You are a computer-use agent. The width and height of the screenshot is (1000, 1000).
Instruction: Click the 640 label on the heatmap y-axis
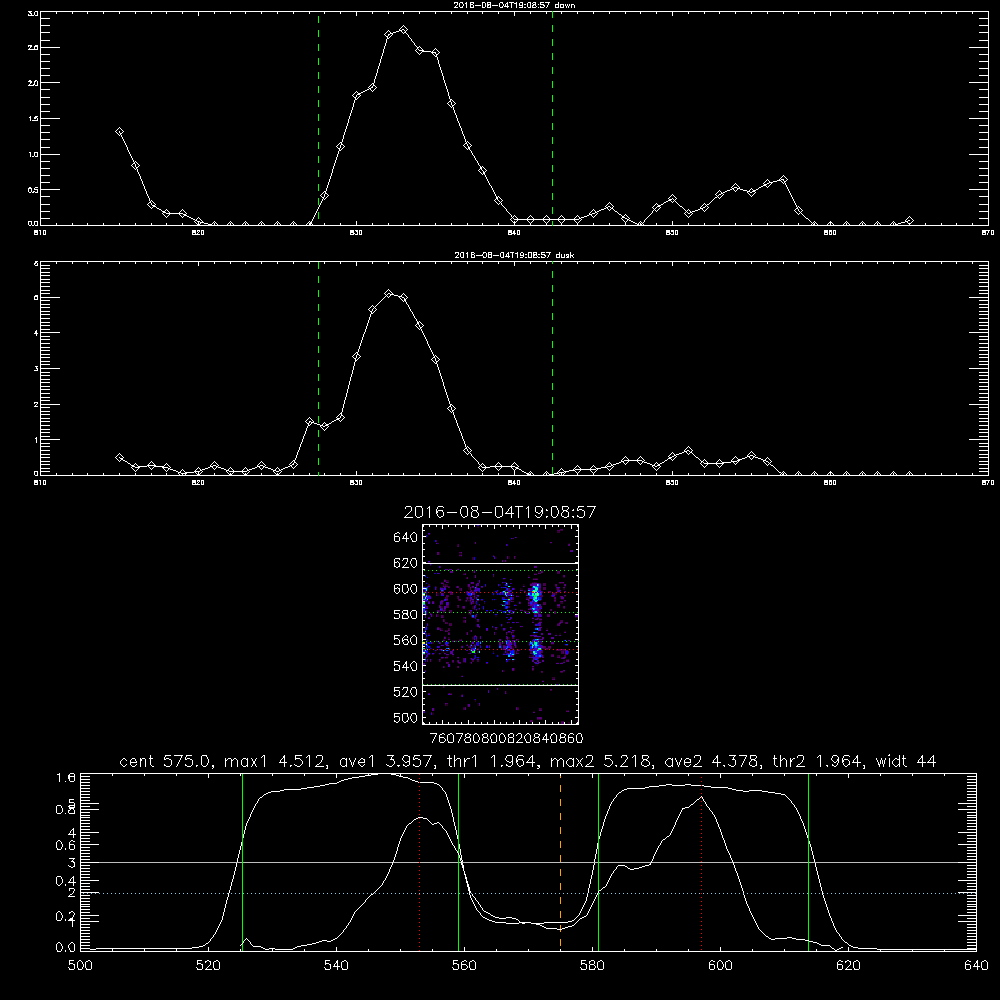click(406, 538)
